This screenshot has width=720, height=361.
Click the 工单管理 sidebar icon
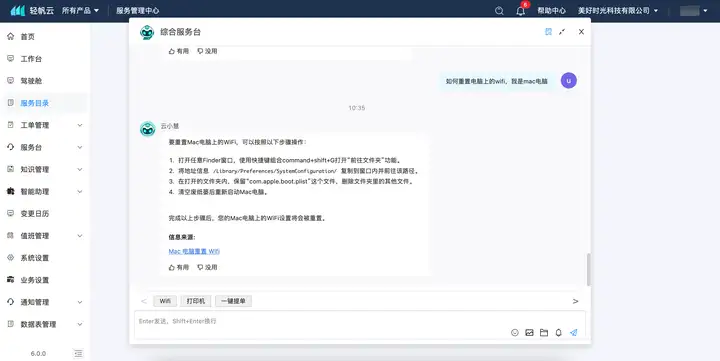[x=11, y=125]
